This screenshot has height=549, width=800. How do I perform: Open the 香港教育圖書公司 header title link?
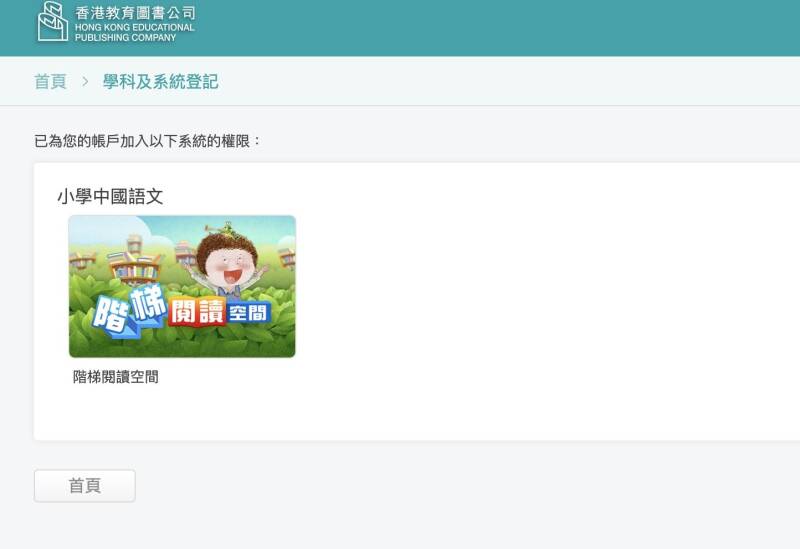pyautogui.click(x=135, y=13)
